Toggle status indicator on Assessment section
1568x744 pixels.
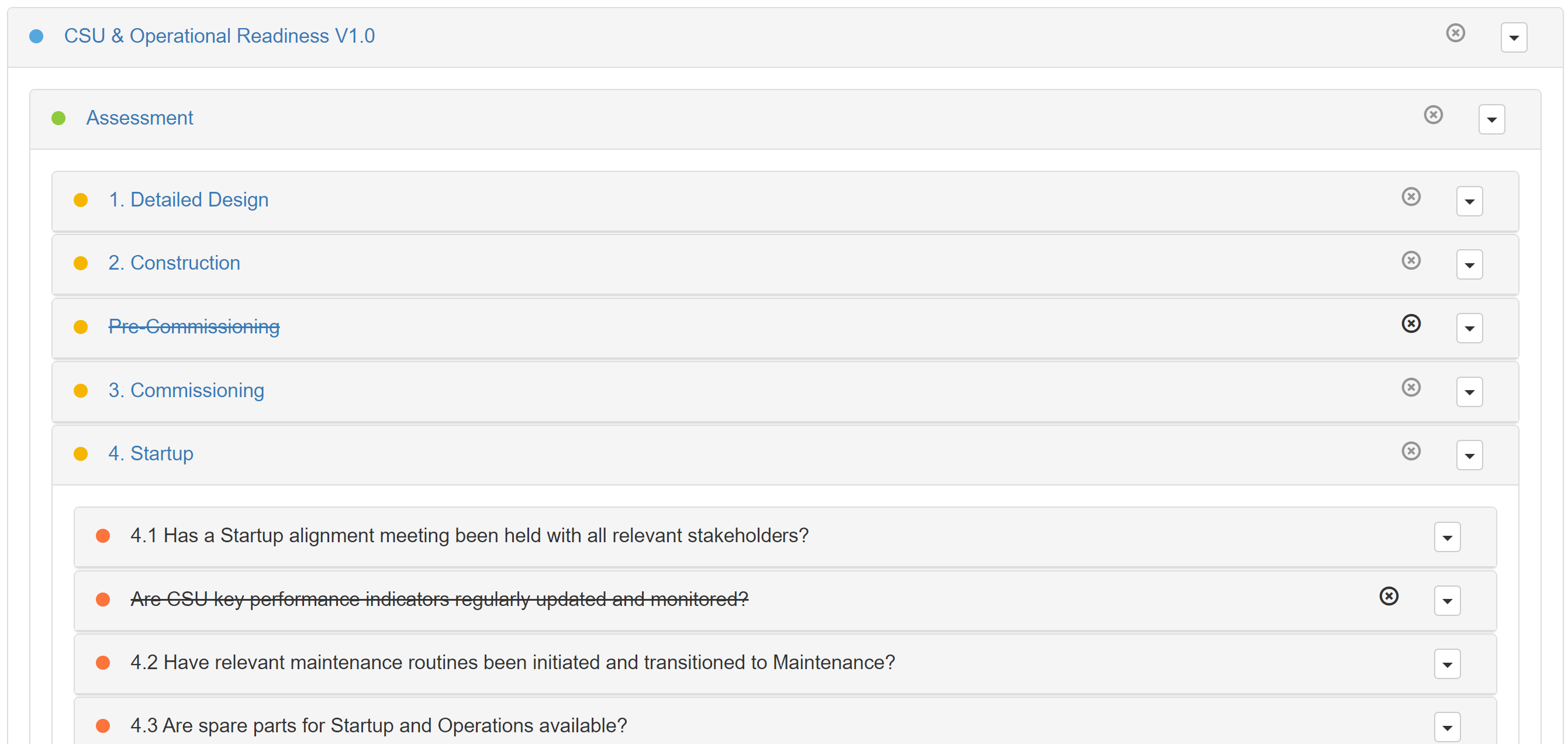[62, 118]
